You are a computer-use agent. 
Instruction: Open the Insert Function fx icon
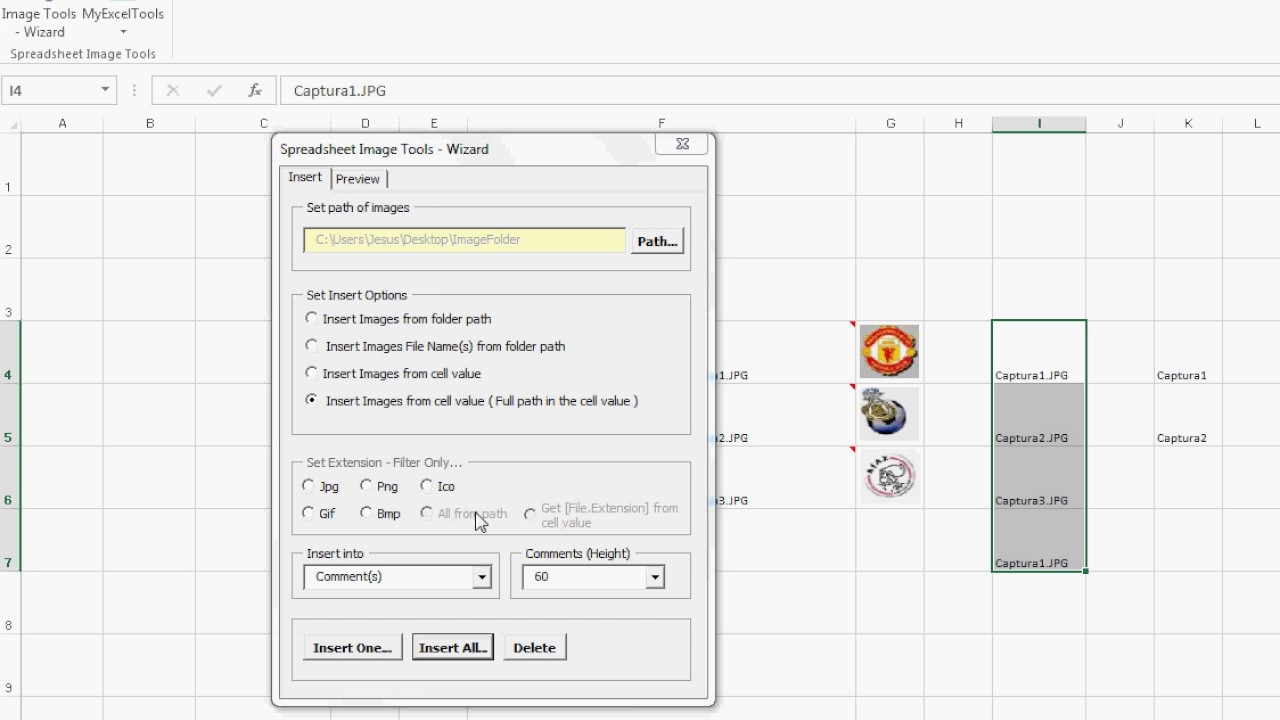pyautogui.click(x=255, y=90)
